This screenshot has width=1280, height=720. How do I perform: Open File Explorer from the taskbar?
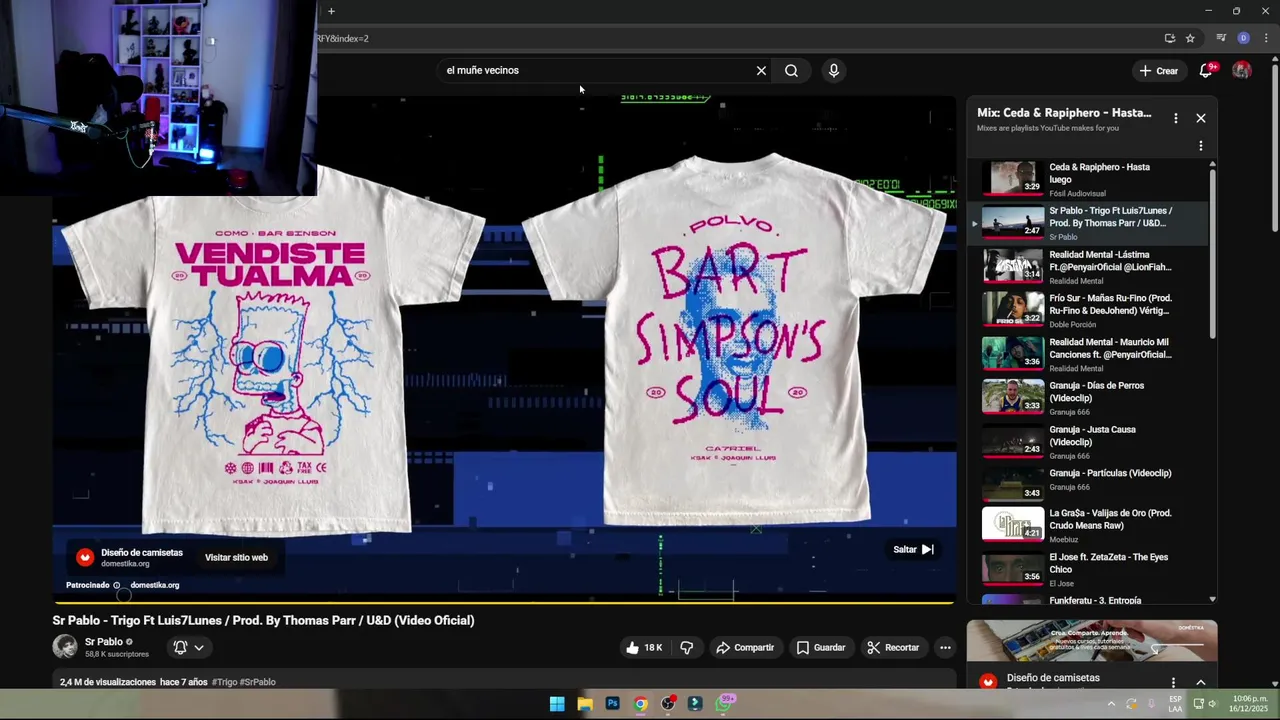[585, 704]
